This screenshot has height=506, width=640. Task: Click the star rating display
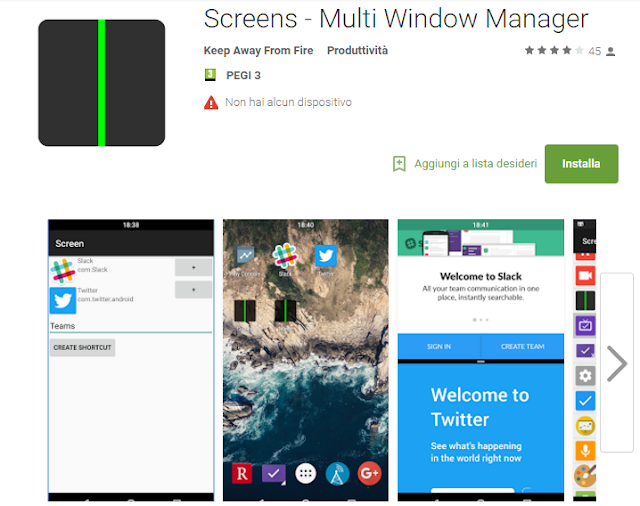[554, 51]
